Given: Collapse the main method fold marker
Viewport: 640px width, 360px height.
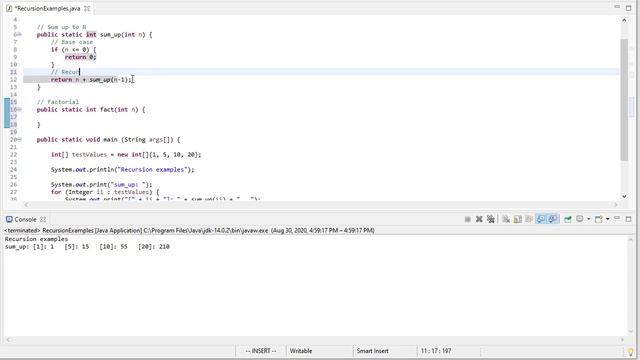Looking at the screenshot, I should click(19, 140).
